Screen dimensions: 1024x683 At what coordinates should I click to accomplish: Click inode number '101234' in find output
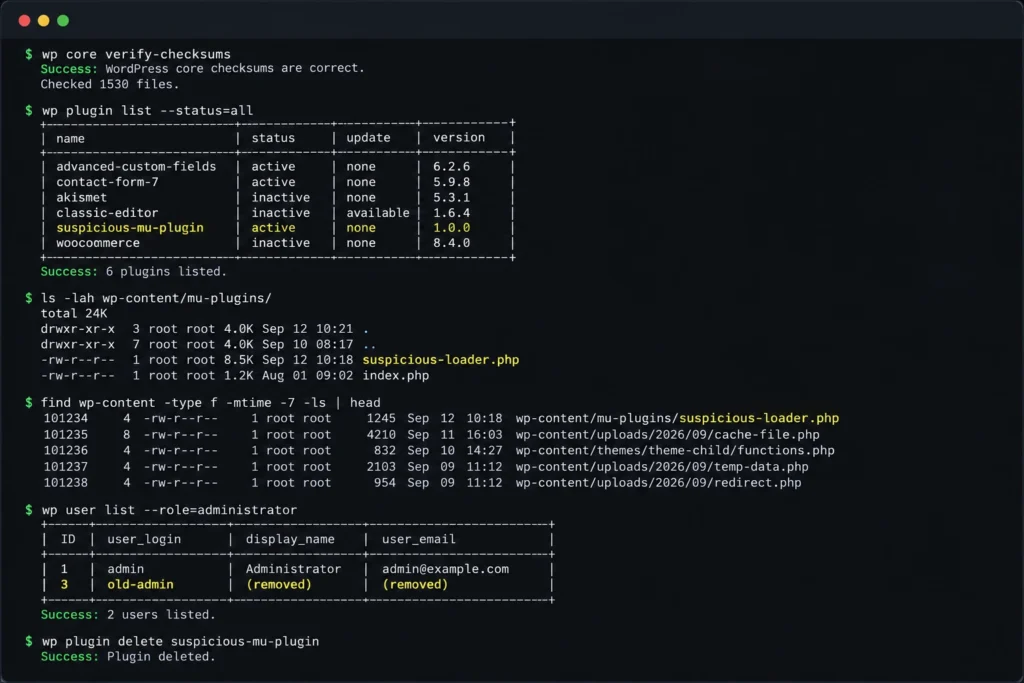click(65, 419)
